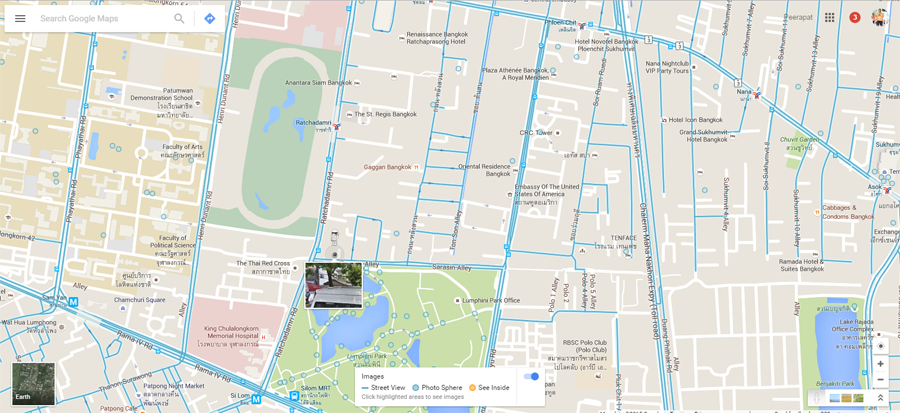Pick the Pegman in the bottom bar
The width and height of the screenshot is (900, 413).
coord(815,398)
